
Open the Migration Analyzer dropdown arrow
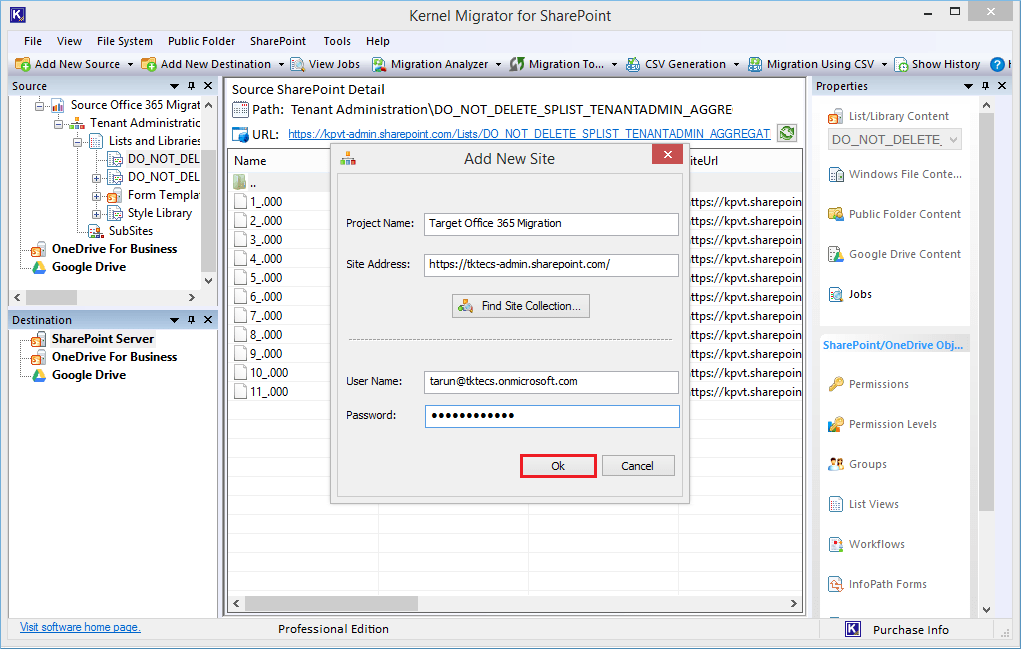tap(498, 64)
